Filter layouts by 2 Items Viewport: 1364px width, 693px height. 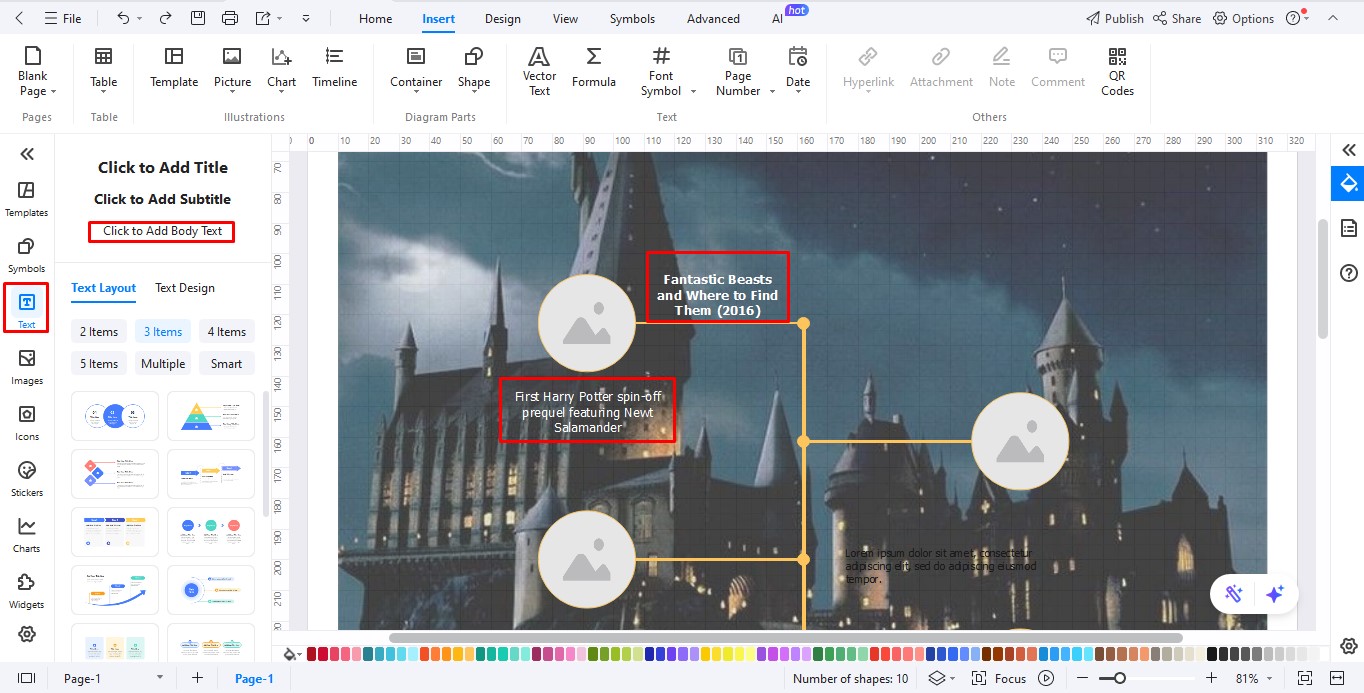tap(99, 332)
